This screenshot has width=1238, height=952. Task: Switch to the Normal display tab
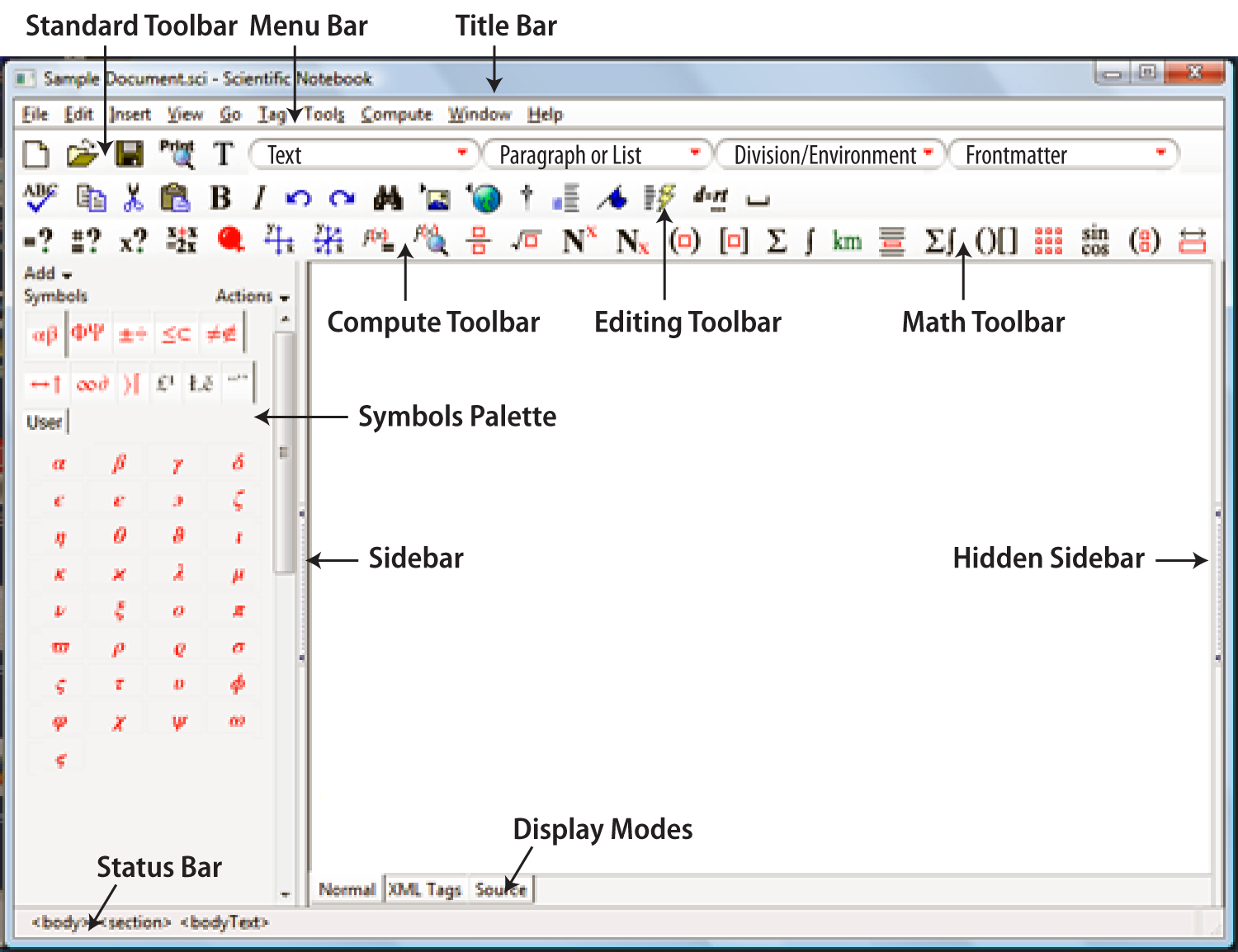pyautogui.click(x=347, y=889)
